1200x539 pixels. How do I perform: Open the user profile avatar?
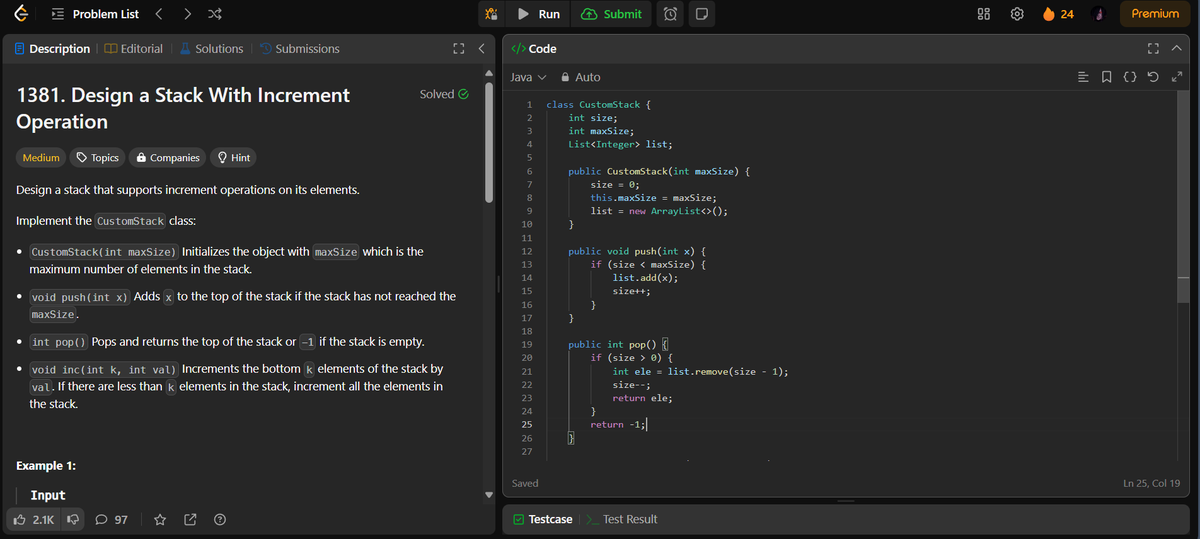(1097, 14)
